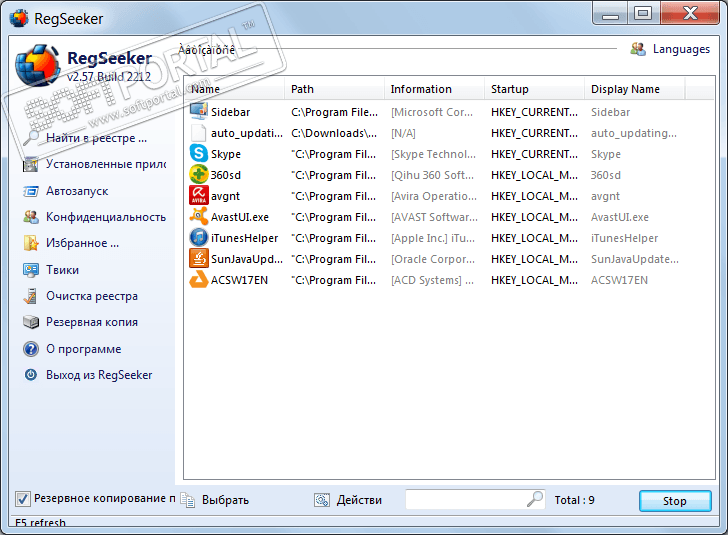The width and height of the screenshot is (728, 535).
Task: Toggle the Резервное копирование checkbox
Action: coord(23,499)
